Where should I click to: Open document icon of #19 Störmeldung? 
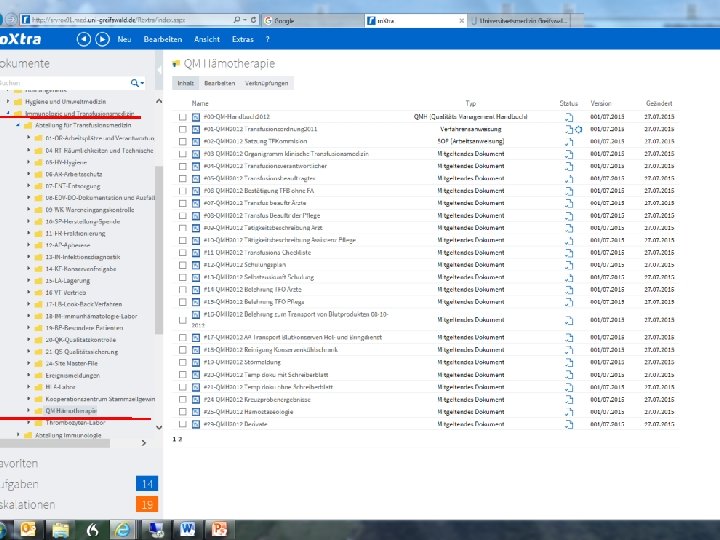196,362
